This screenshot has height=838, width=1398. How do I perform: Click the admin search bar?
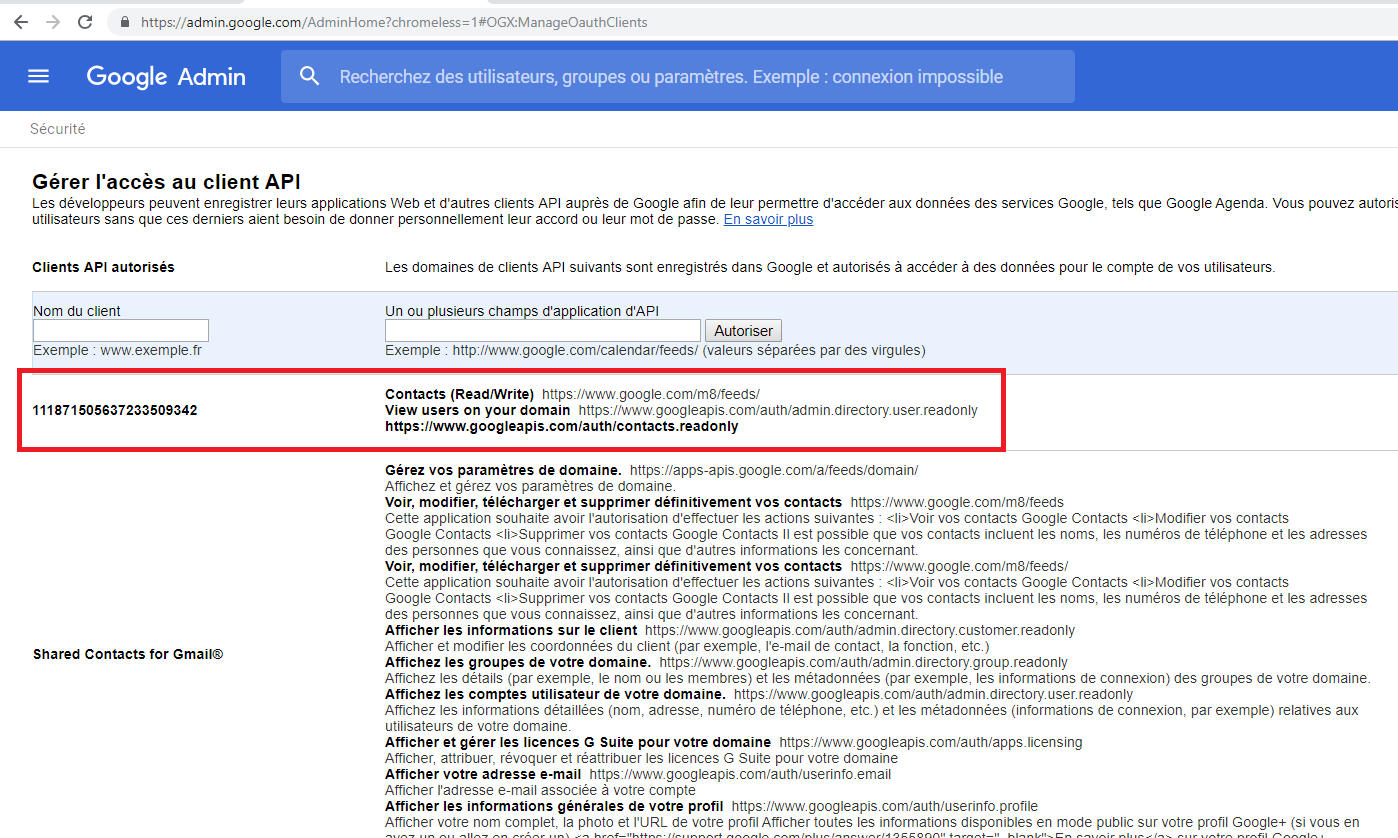(x=680, y=76)
